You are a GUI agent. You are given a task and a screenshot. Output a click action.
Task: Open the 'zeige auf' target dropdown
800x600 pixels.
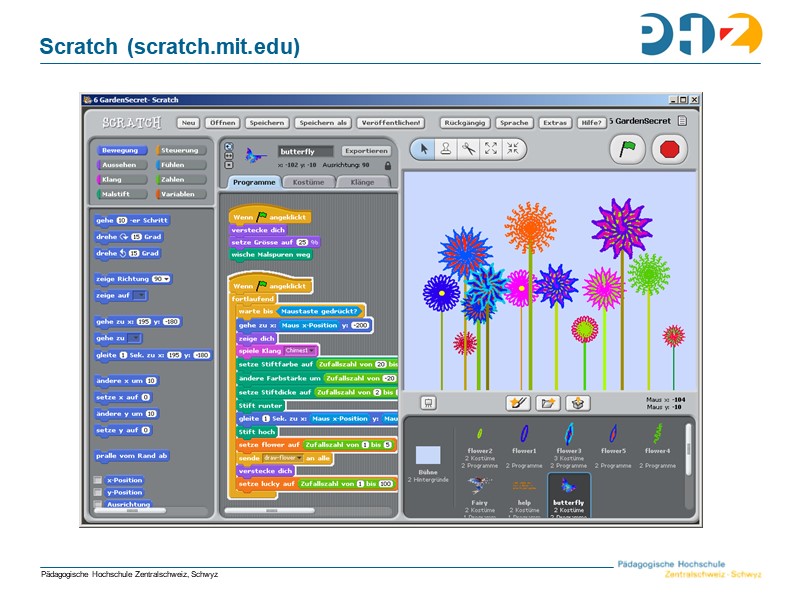click(x=140, y=296)
